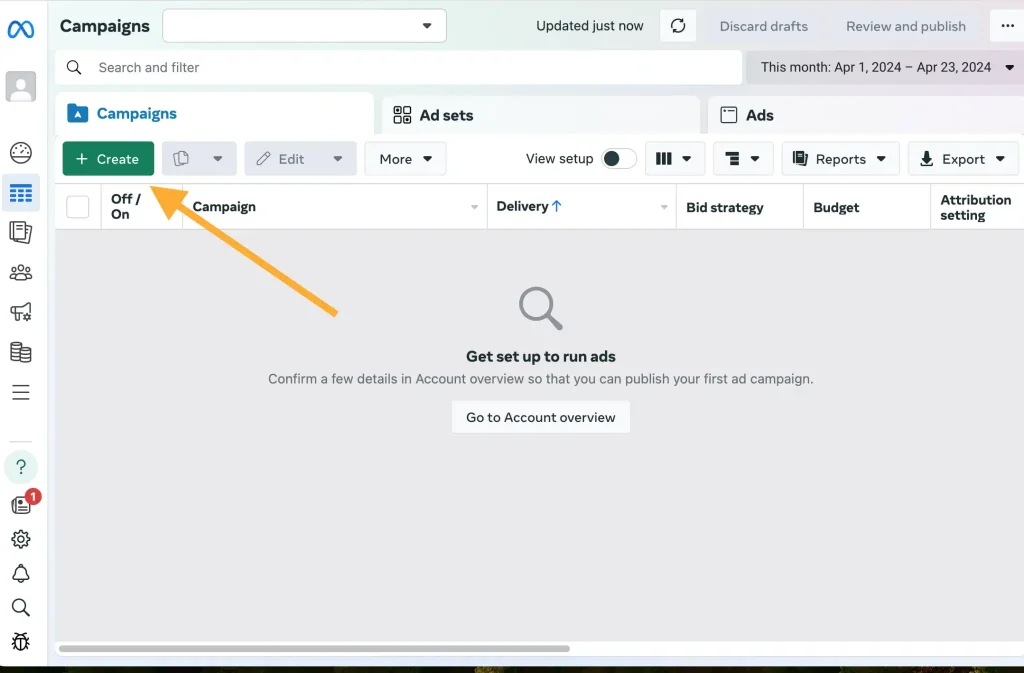Open Notifications bell icon
Viewport: 1024px width, 673px height.
pos(20,574)
